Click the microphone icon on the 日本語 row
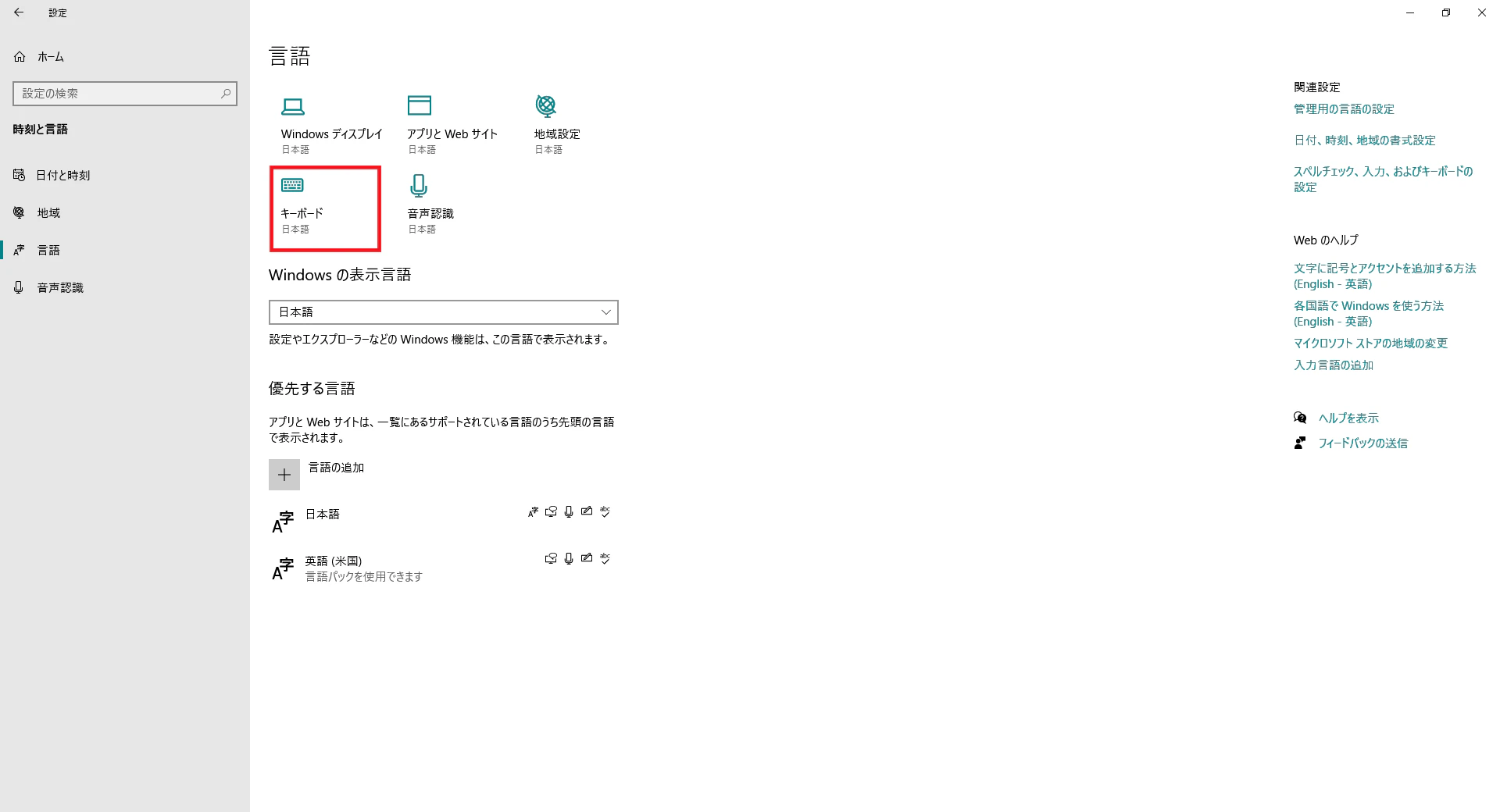 pos(569,512)
